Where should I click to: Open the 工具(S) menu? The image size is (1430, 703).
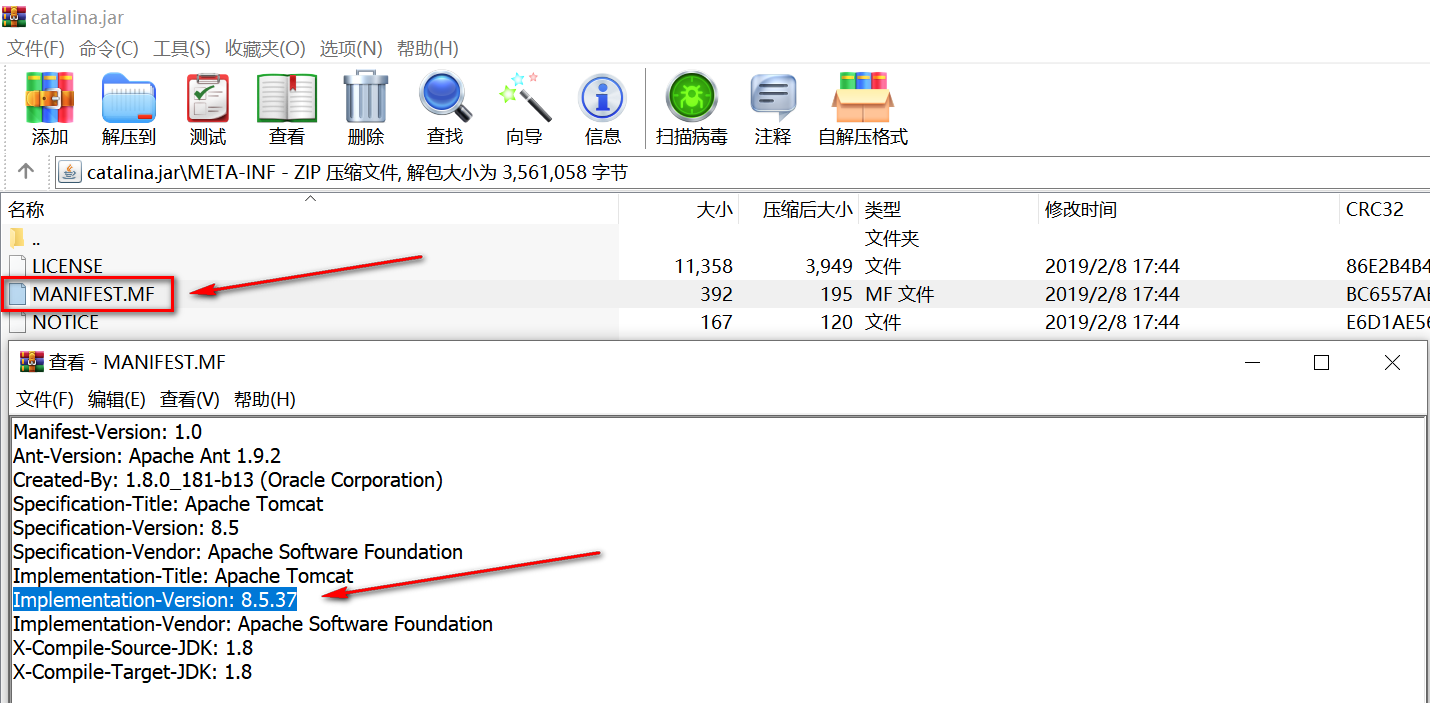(x=182, y=48)
